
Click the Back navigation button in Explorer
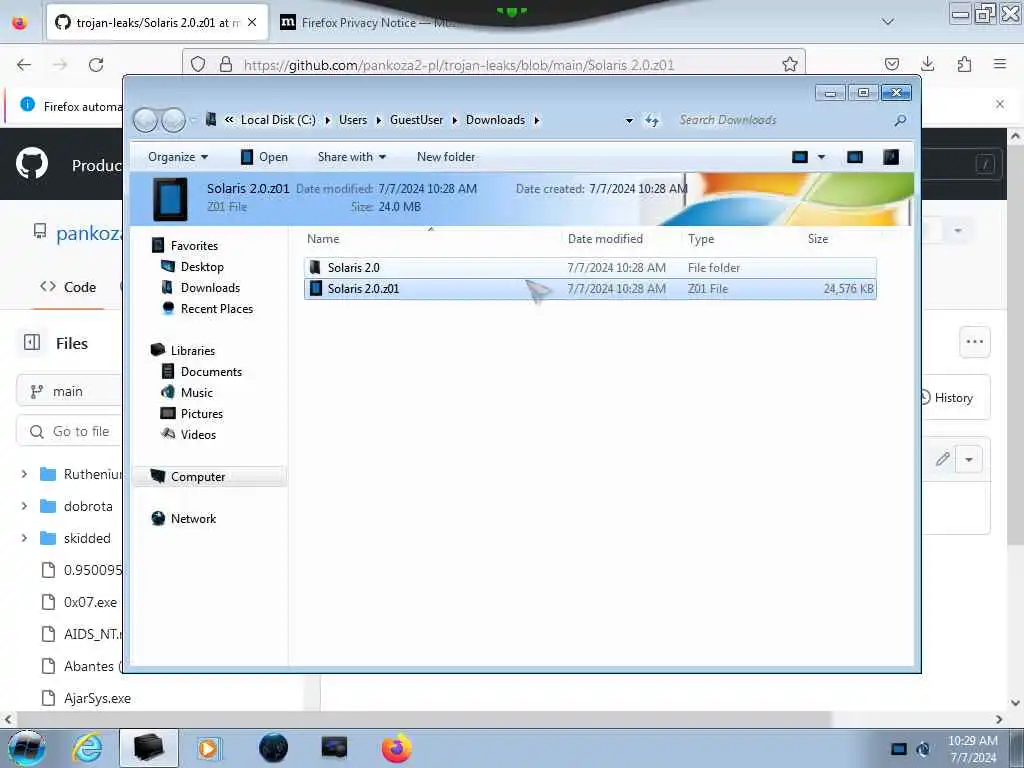tap(145, 120)
